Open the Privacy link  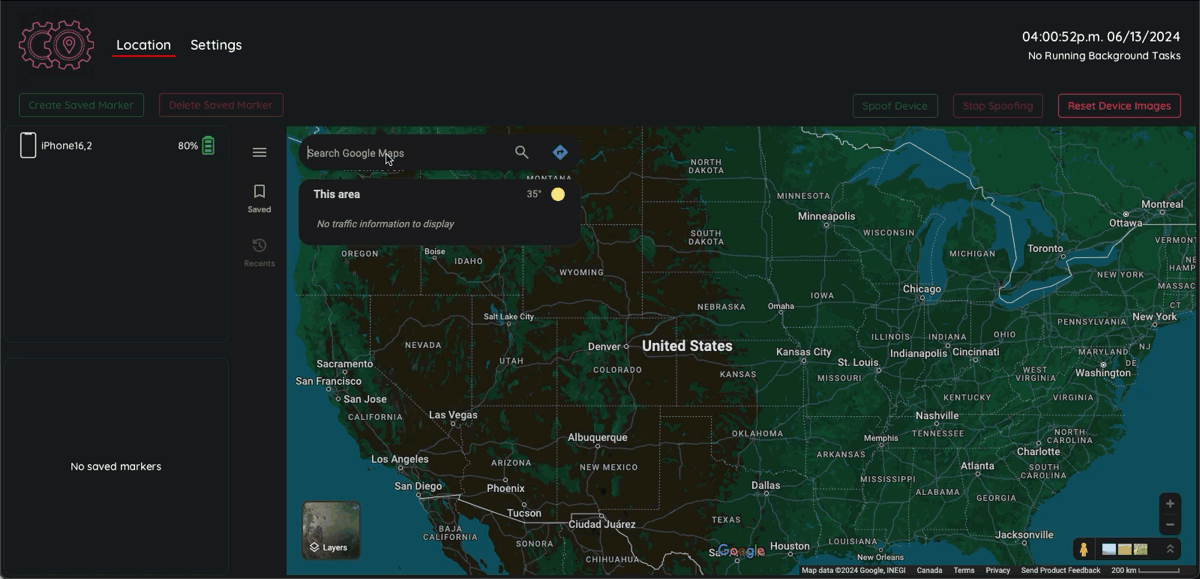[998, 571]
